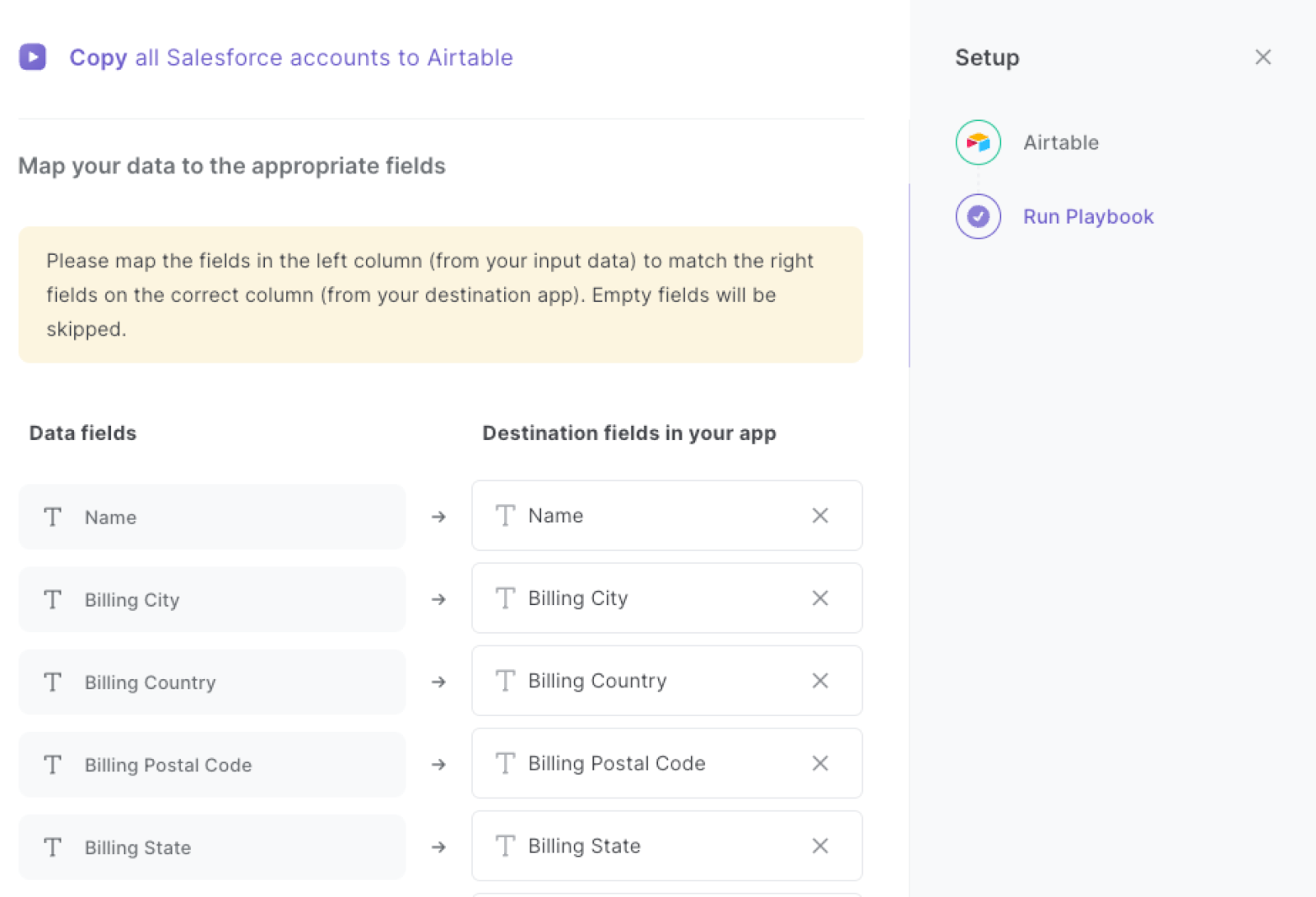1316x897 pixels.
Task: Click the Airtable logo icon
Action: tap(978, 142)
